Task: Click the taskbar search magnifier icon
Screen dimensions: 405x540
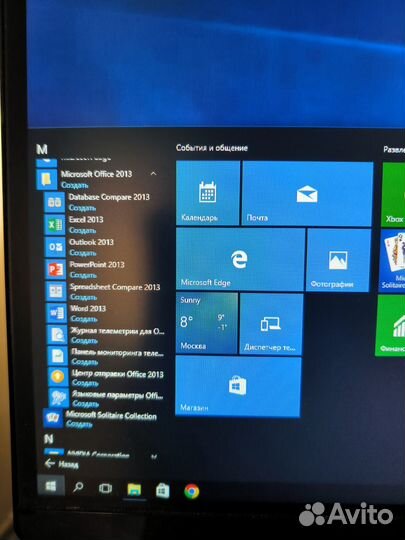Action: click(x=79, y=487)
